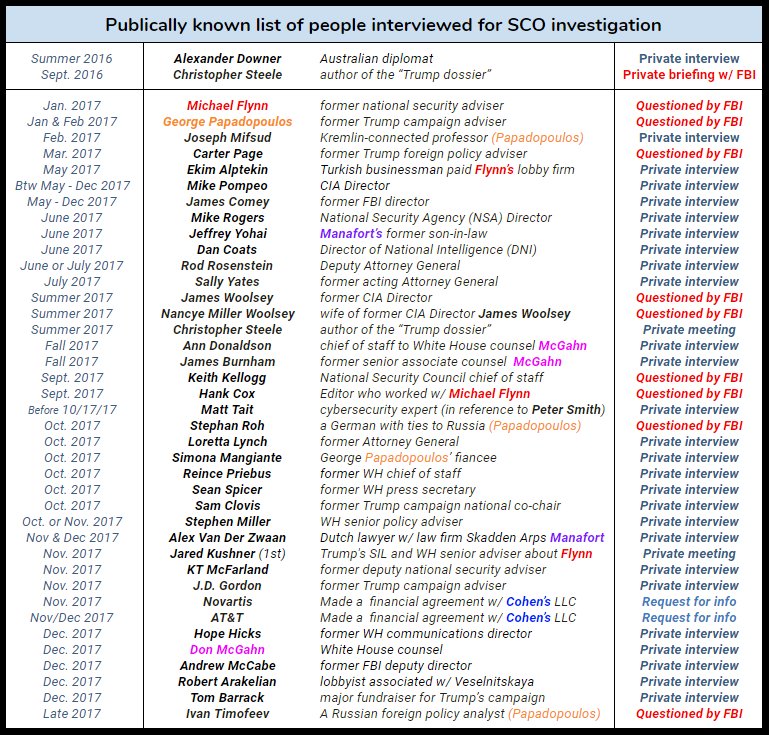The image size is (769, 735).
Task: Click the date 'Nov/Dec 2017'
Action: pyautogui.click(x=72, y=618)
